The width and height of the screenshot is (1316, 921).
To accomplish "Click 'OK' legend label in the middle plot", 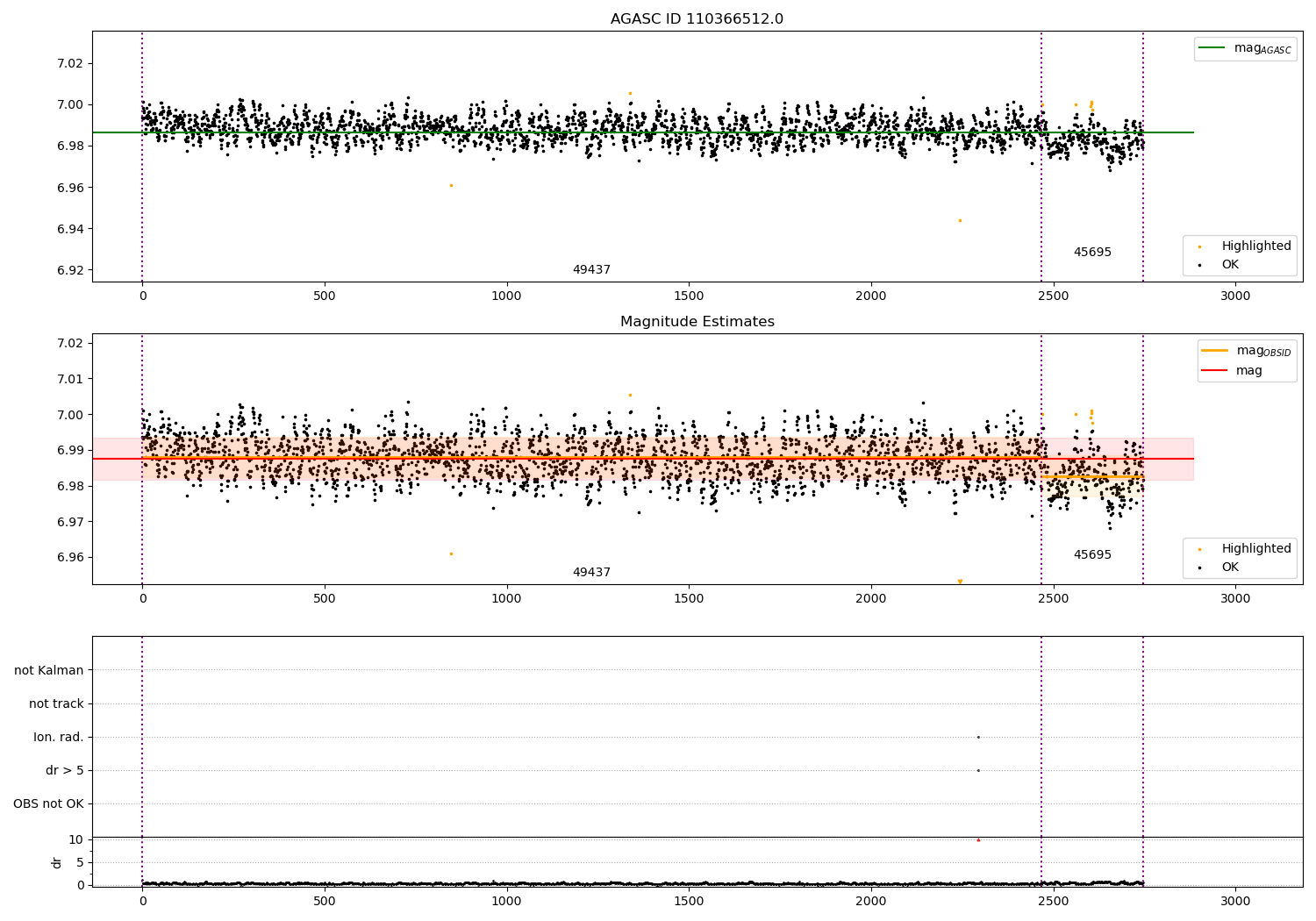I will click(x=1230, y=568).
